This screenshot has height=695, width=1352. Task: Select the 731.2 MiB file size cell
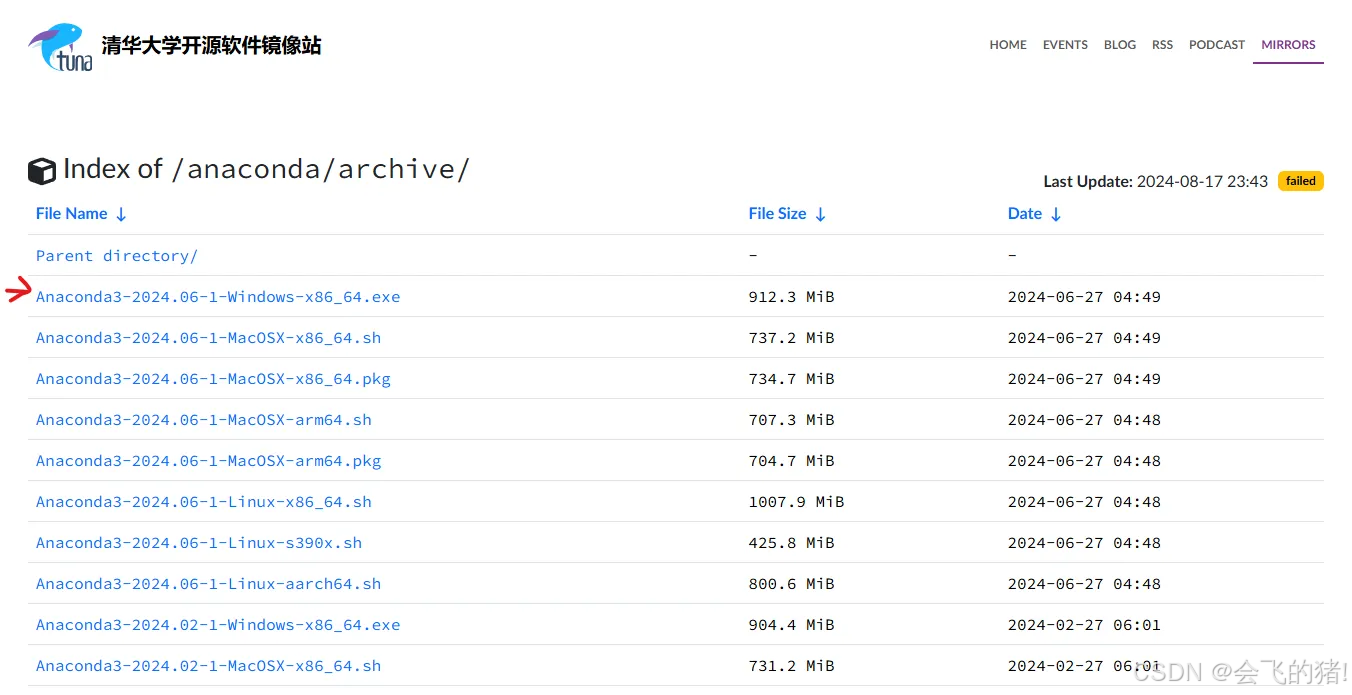click(x=791, y=666)
